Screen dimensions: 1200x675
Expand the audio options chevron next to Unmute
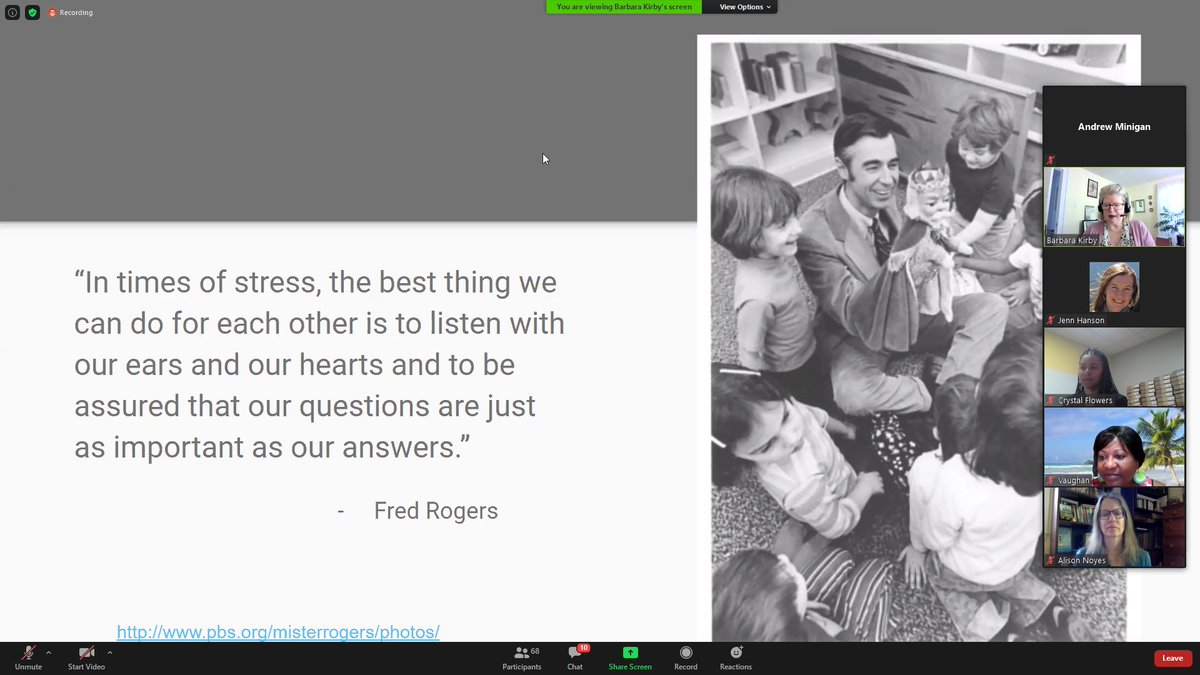pos(47,651)
